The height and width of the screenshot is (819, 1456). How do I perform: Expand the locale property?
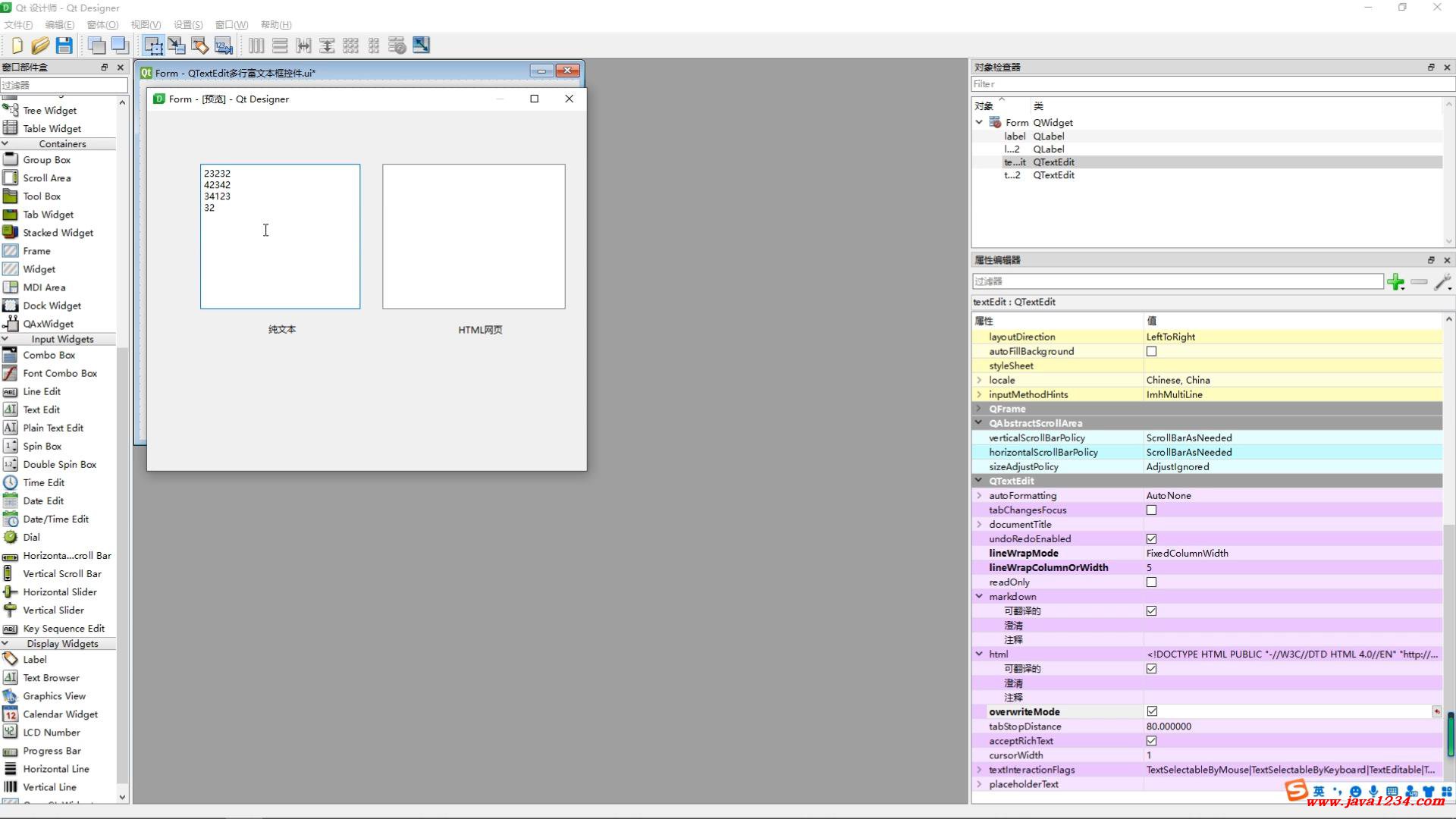(x=979, y=381)
